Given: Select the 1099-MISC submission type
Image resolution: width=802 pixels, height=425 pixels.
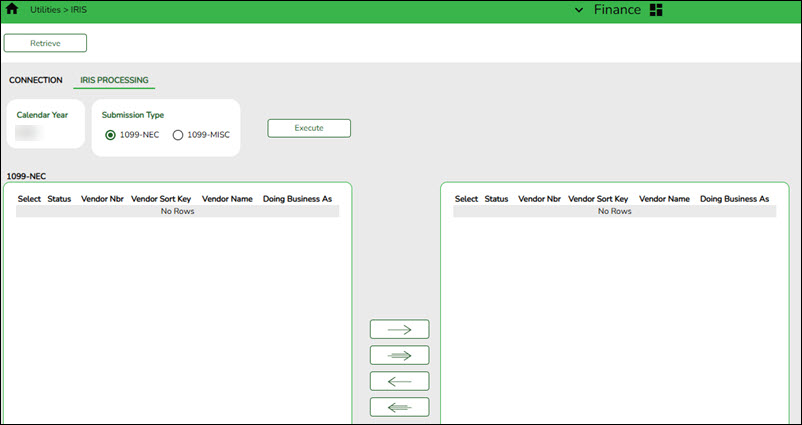Looking at the screenshot, I should [x=178, y=135].
